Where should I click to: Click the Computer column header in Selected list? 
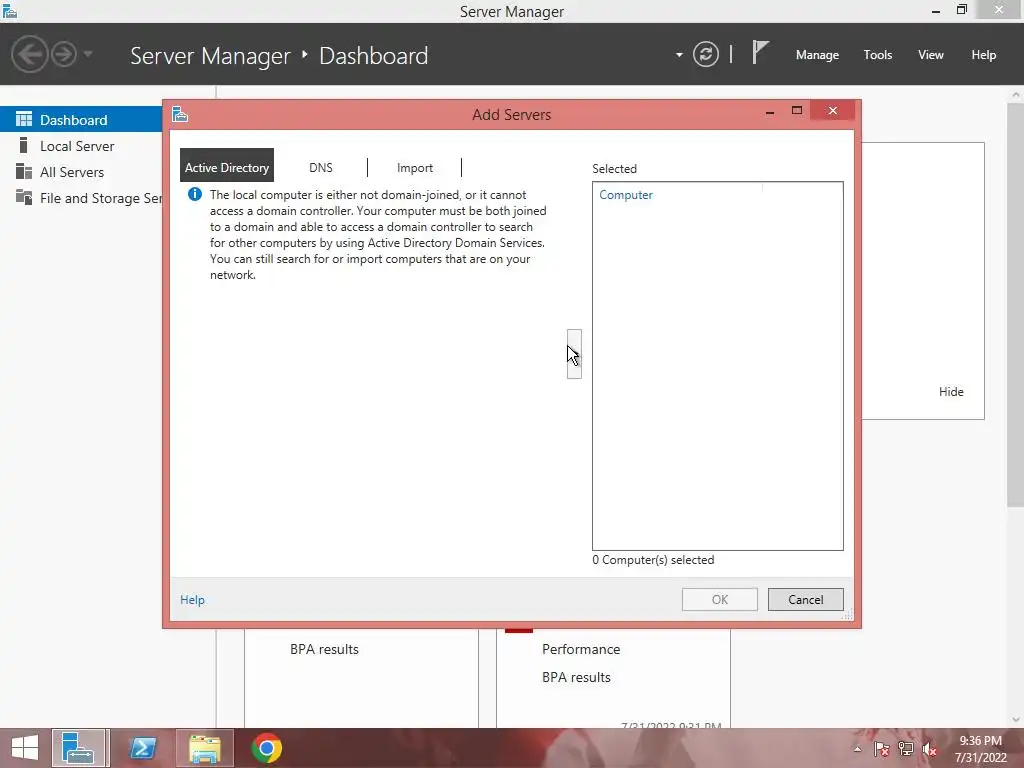coord(626,195)
